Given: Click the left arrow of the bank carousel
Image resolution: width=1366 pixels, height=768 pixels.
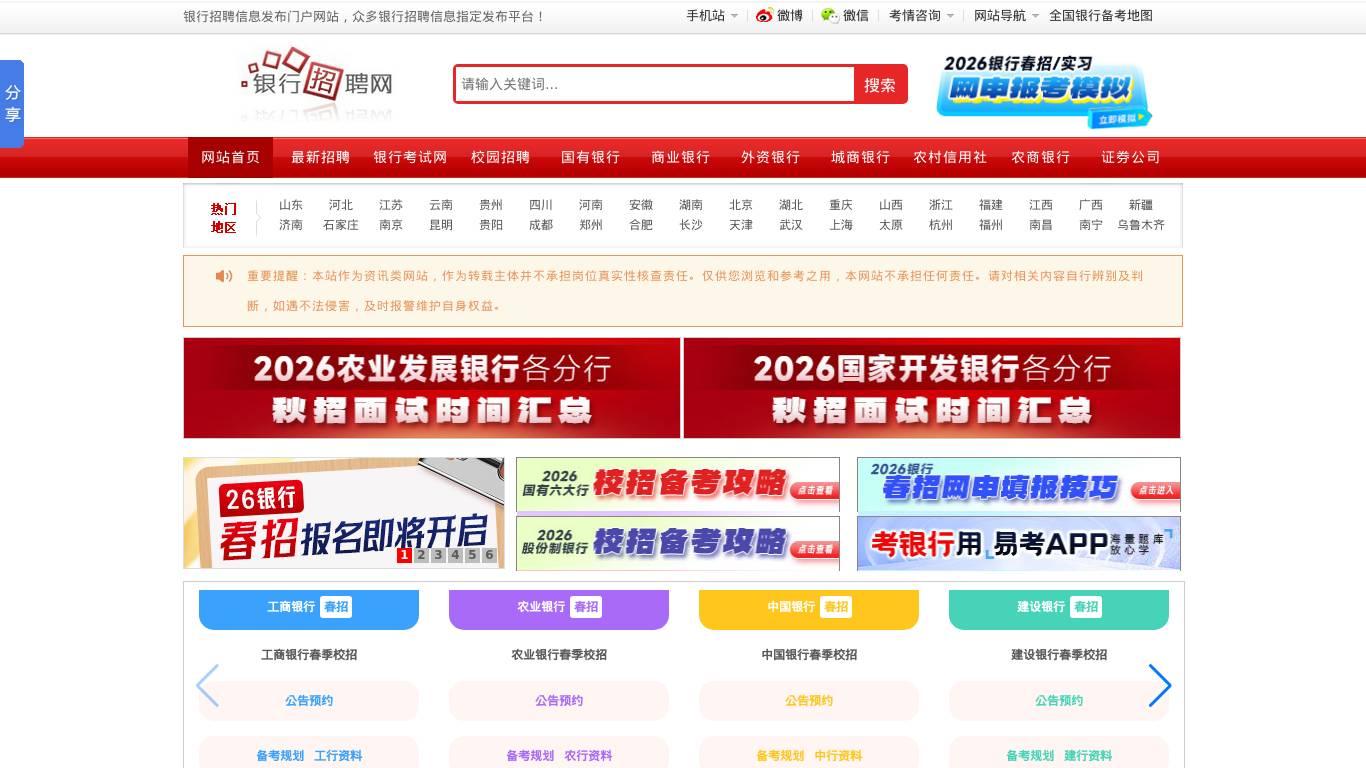Looking at the screenshot, I should click(x=207, y=686).
